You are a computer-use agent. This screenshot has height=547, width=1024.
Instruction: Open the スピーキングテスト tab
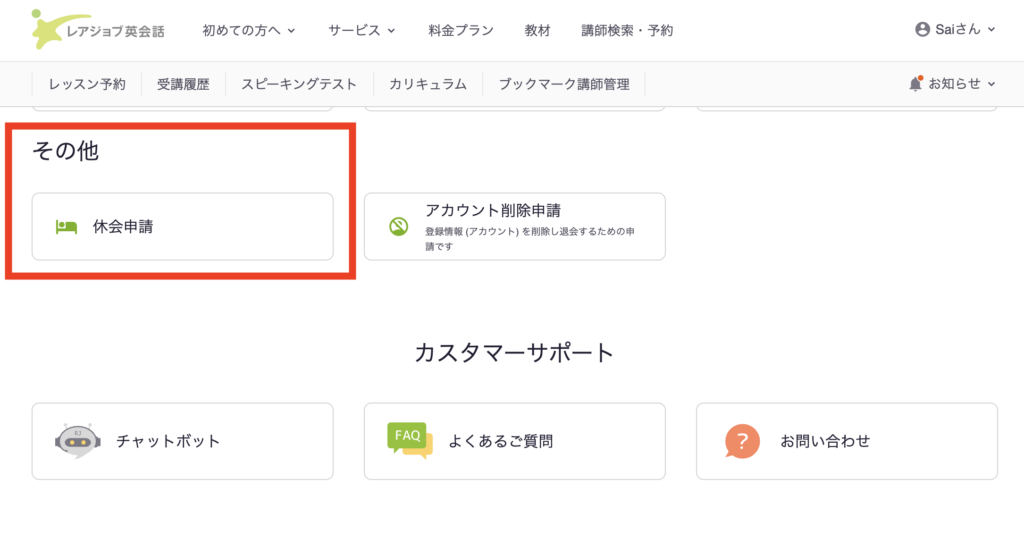pos(298,84)
